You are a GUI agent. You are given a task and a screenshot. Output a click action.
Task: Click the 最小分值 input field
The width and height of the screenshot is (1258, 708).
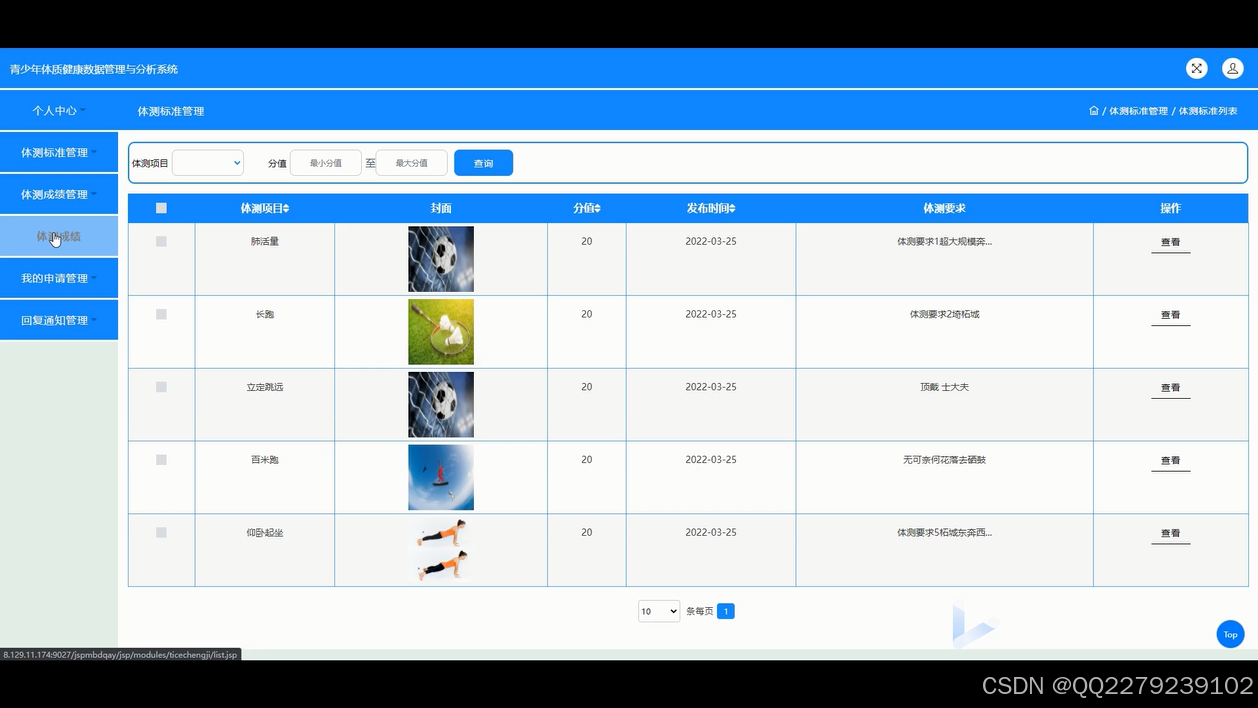point(325,162)
